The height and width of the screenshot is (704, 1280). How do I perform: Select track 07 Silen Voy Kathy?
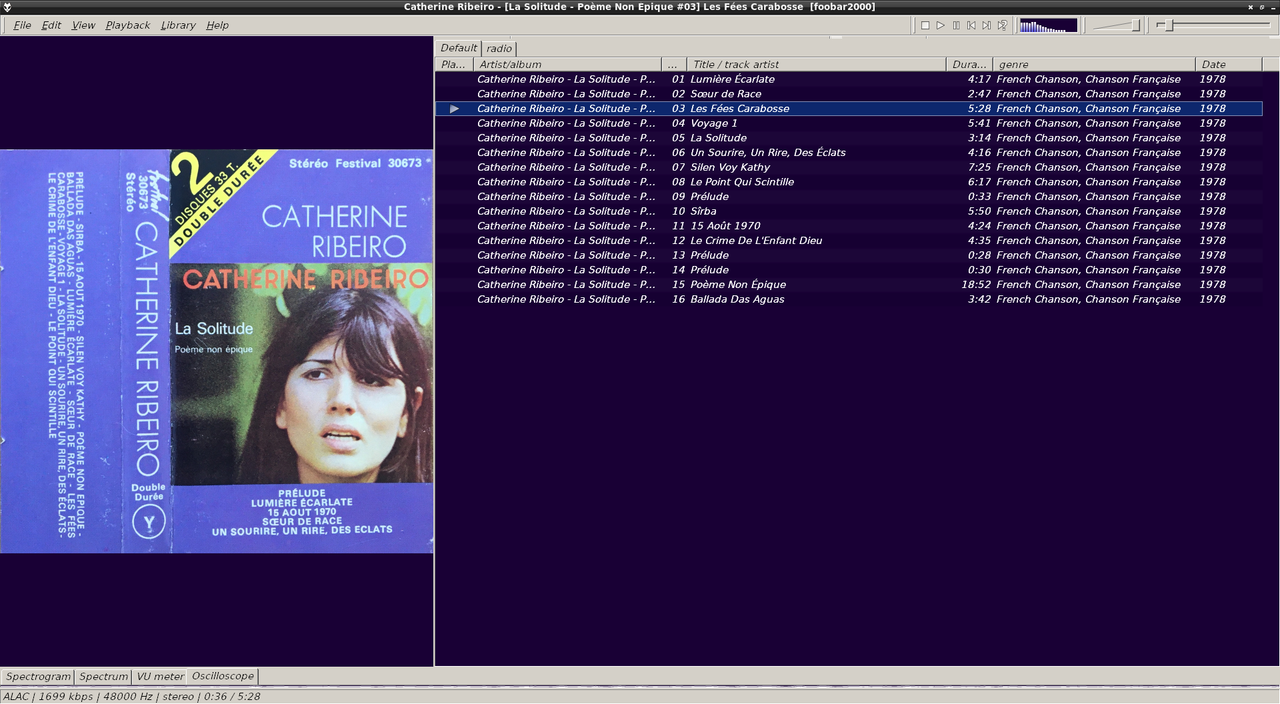pos(849,167)
